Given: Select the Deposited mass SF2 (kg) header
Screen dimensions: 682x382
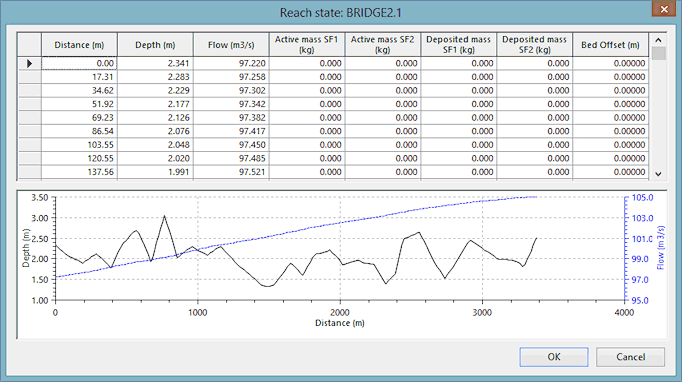Looking at the screenshot, I should tap(535, 45).
